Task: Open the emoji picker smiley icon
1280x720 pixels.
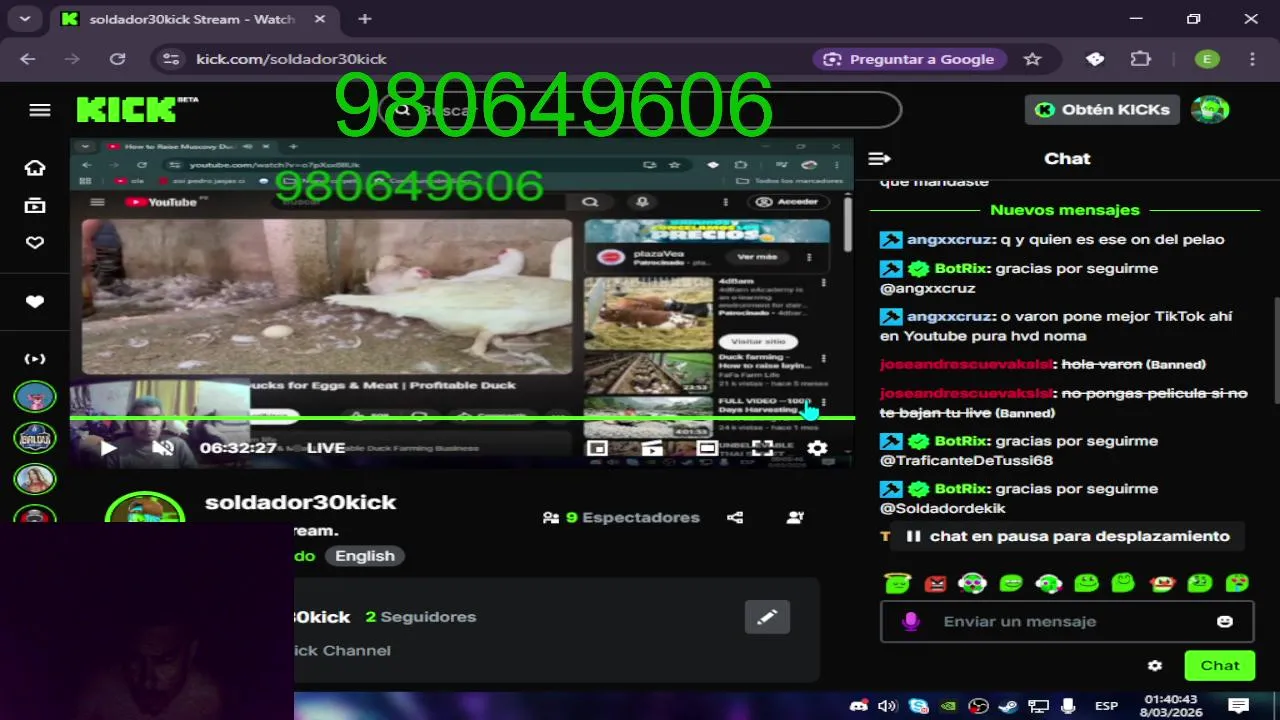Action: tap(1224, 622)
